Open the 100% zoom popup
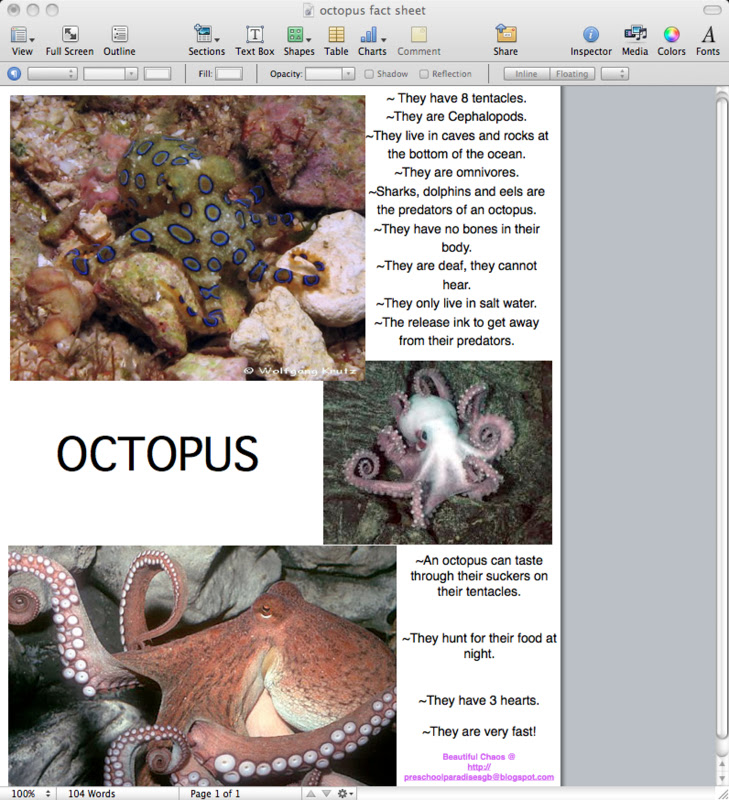This screenshot has width=729, height=800. 31,793
